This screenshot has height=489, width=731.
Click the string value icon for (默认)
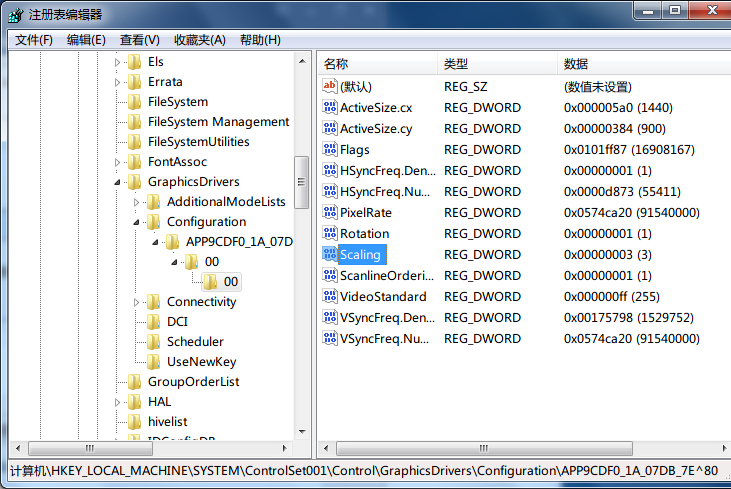pyautogui.click(x=330, y=86)
